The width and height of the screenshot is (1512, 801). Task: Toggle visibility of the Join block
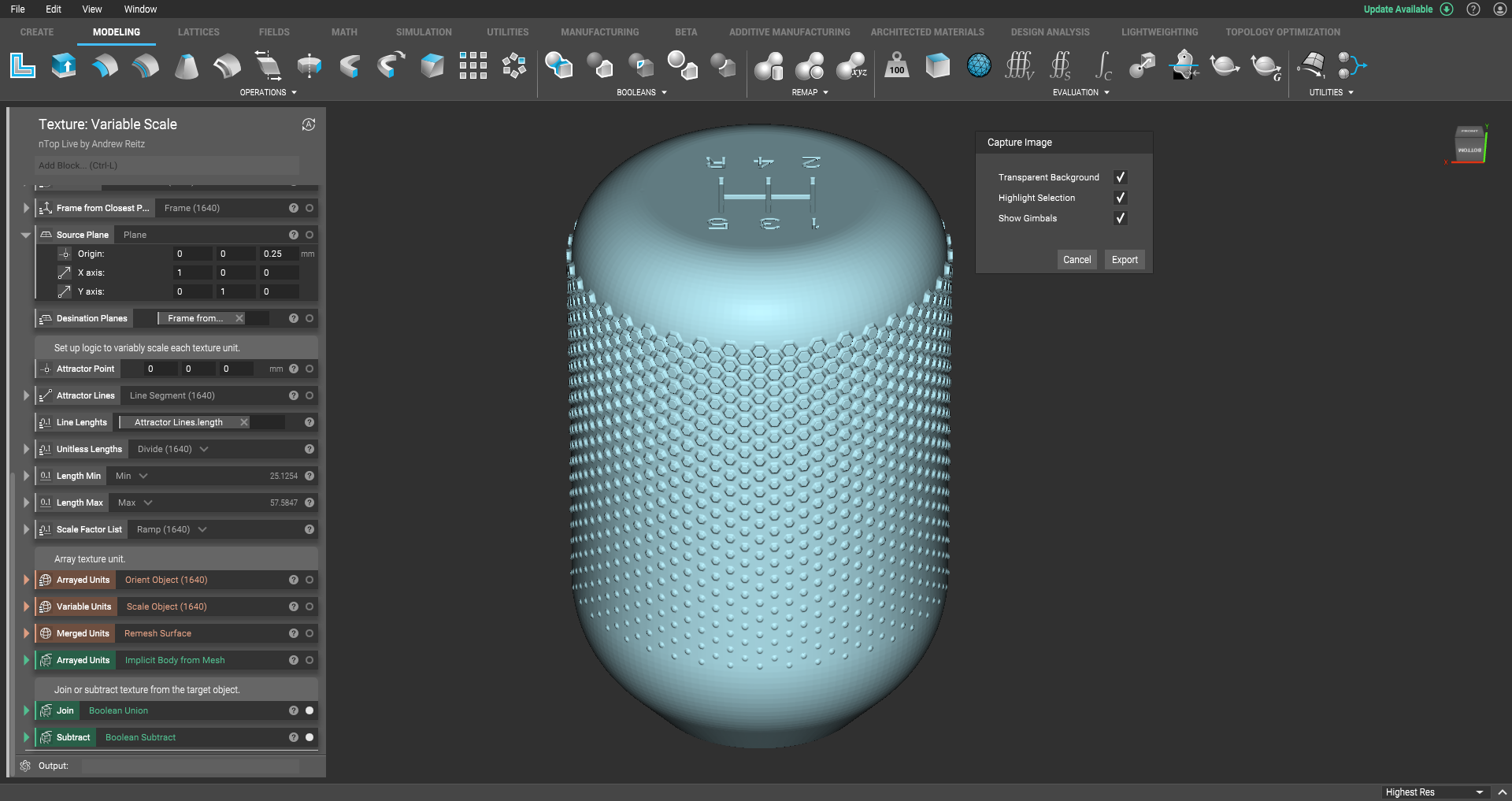pos(309,710)
